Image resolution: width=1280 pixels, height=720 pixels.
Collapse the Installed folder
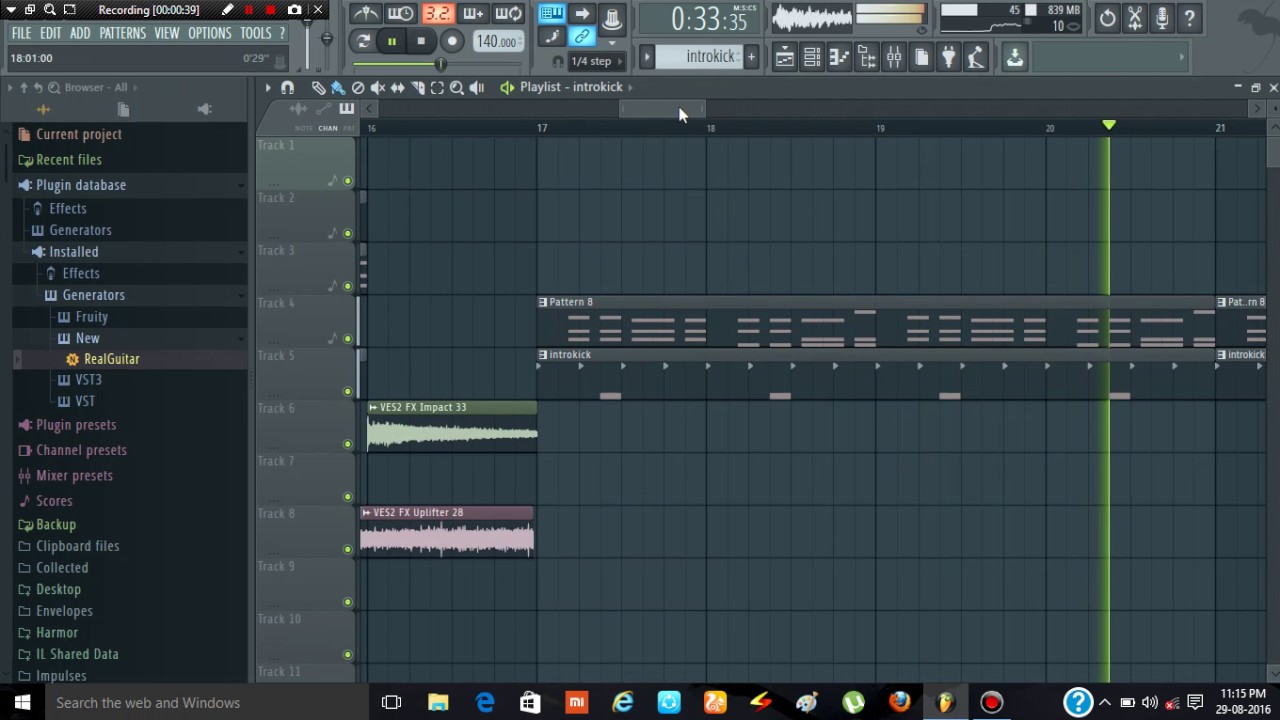[74, 252]
